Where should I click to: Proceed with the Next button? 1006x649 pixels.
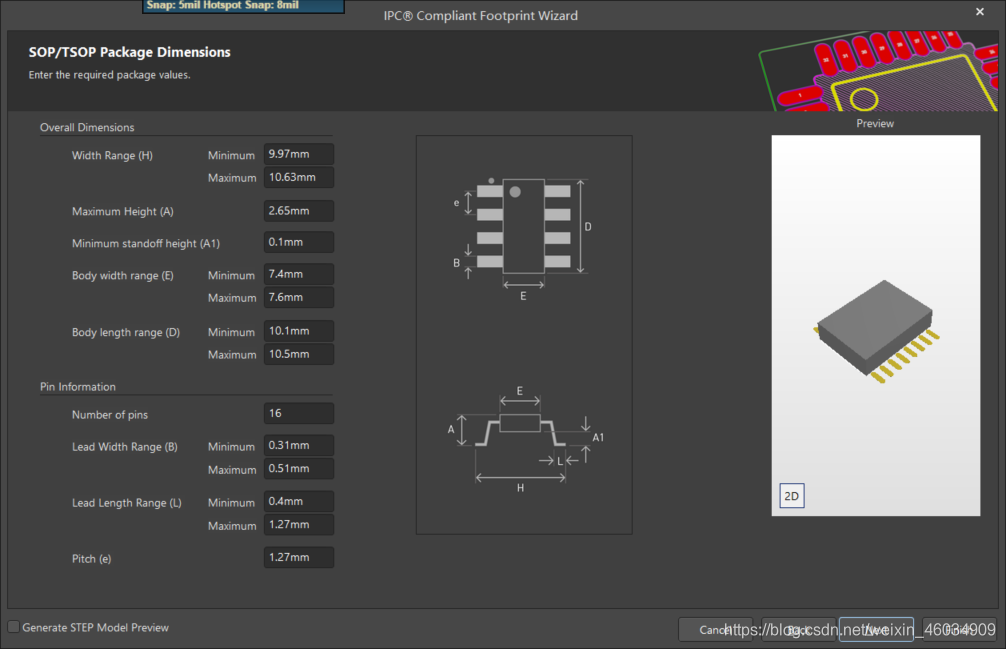[x=876, y=630]
